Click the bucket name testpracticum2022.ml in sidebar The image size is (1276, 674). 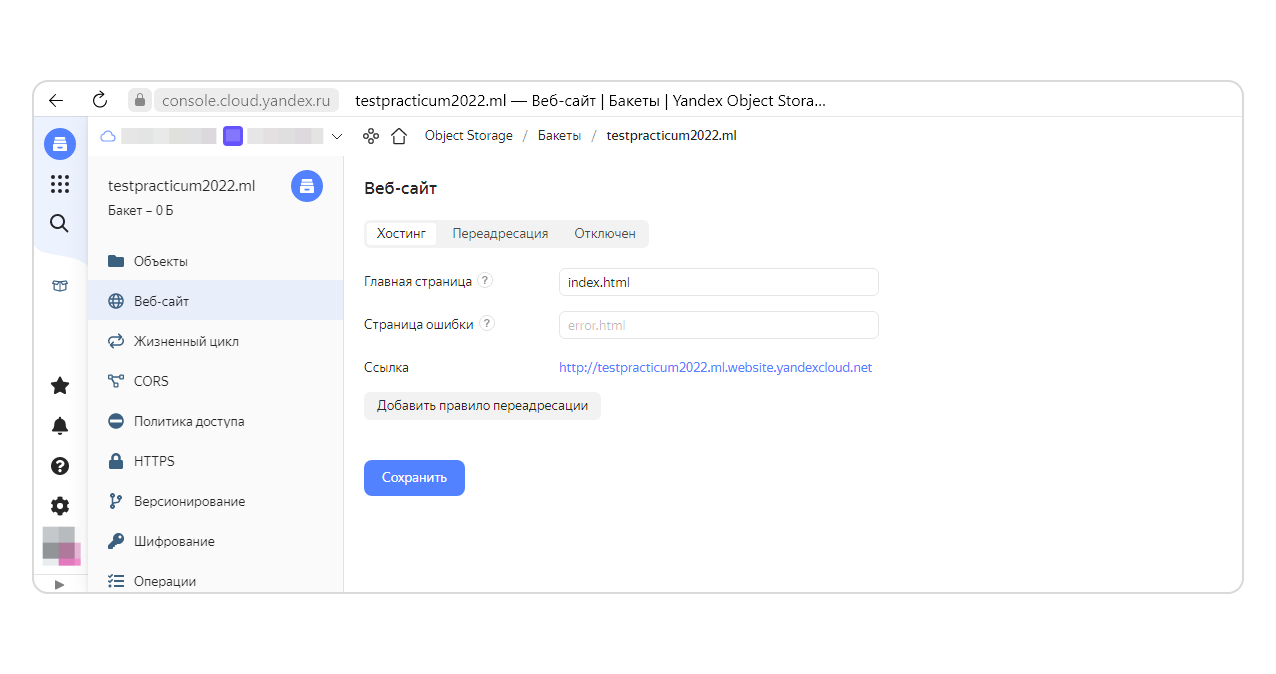pyautogui.click(x=181, y=186)
